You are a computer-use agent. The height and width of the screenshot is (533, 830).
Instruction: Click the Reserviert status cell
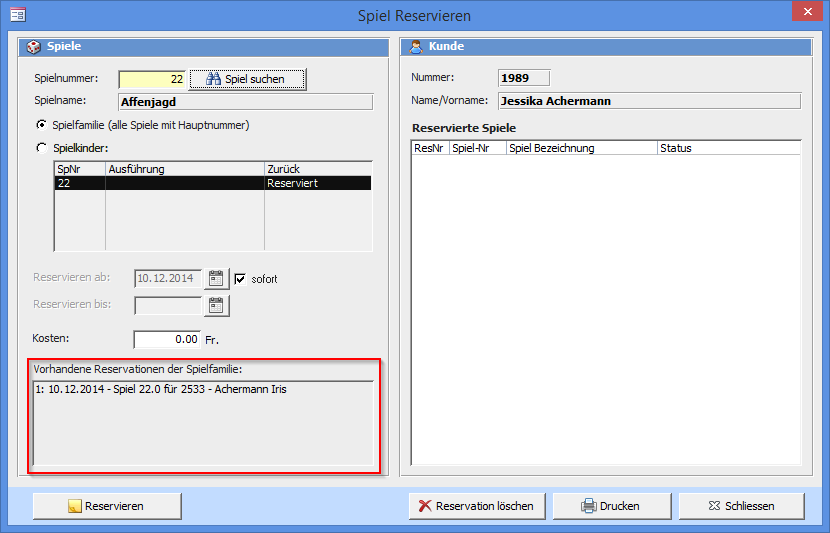click(x=318, y=183)
